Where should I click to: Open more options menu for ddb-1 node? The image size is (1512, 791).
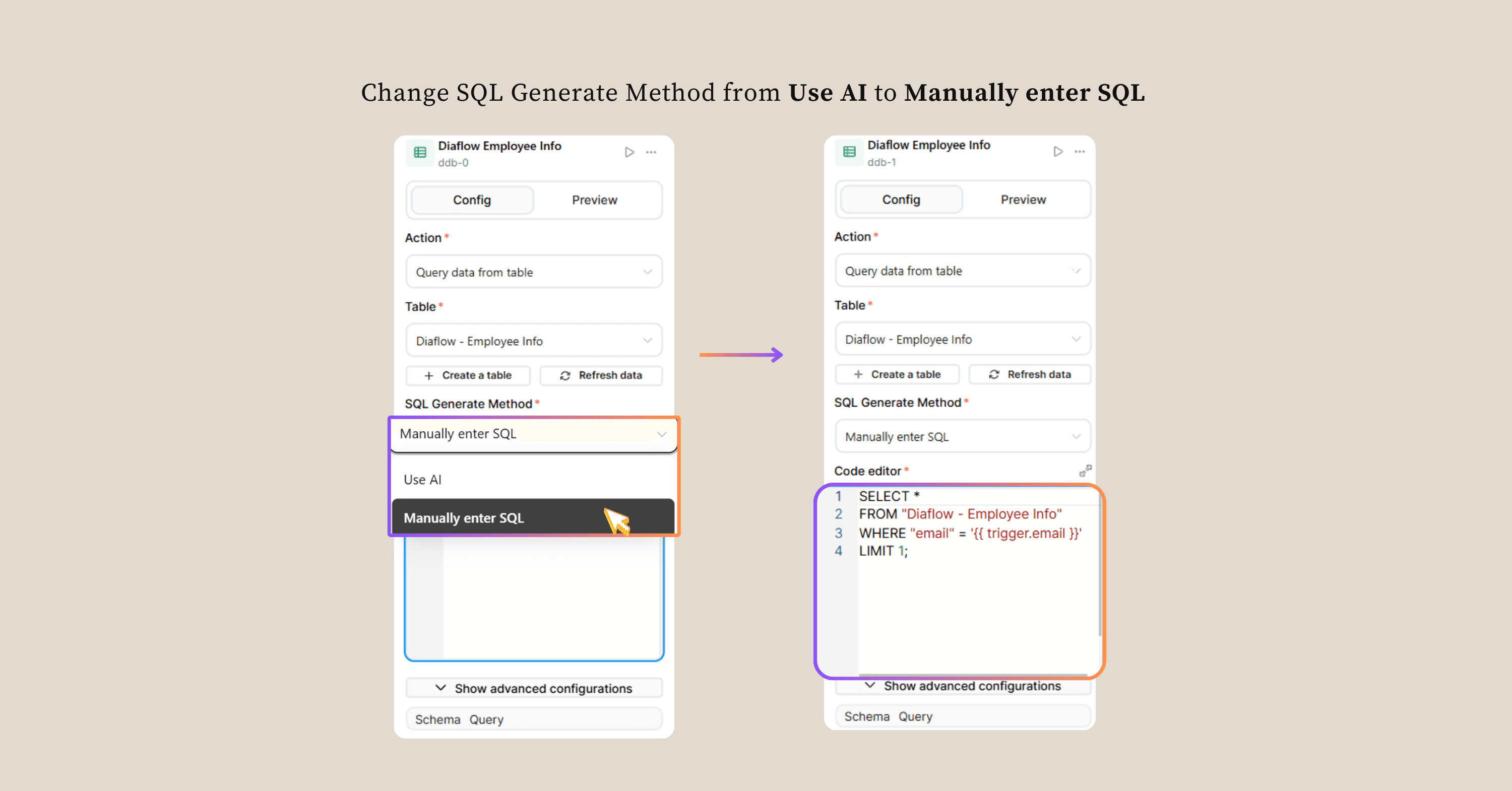tap(1080, 152)
